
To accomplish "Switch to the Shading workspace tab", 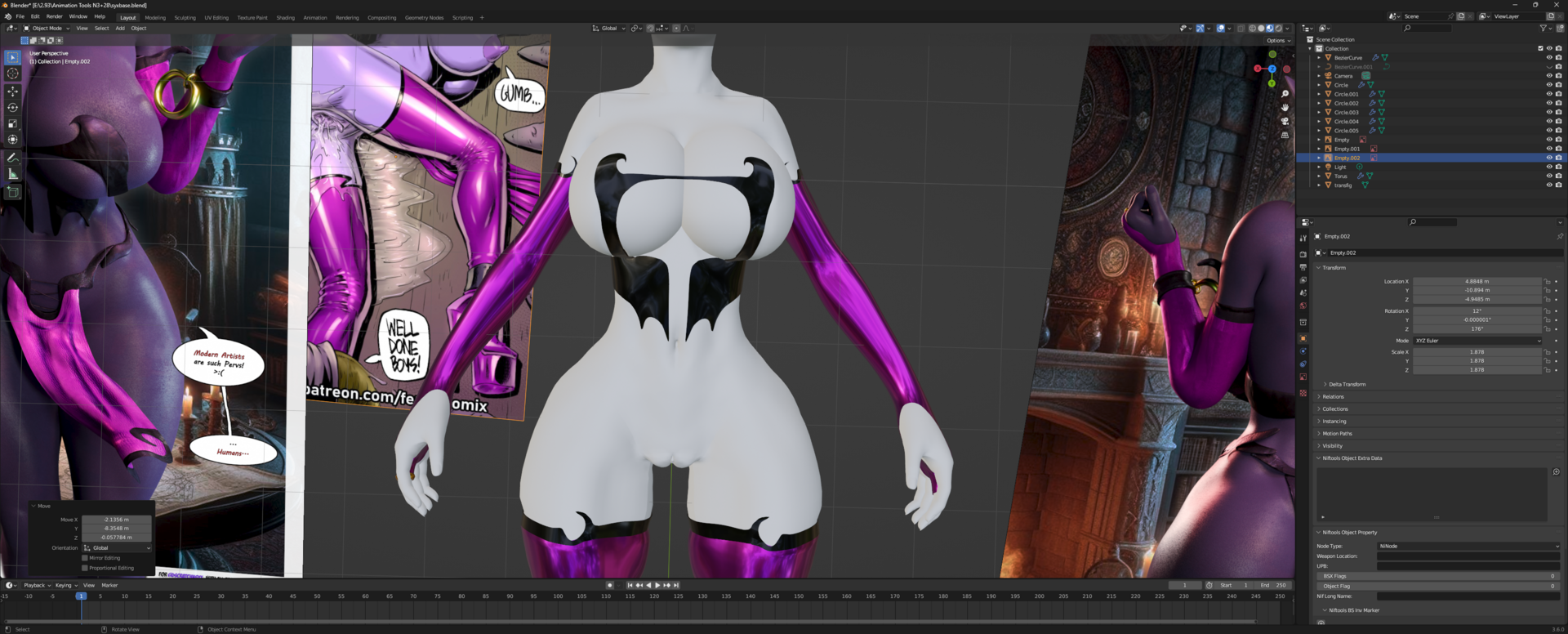I will point(285,17).
